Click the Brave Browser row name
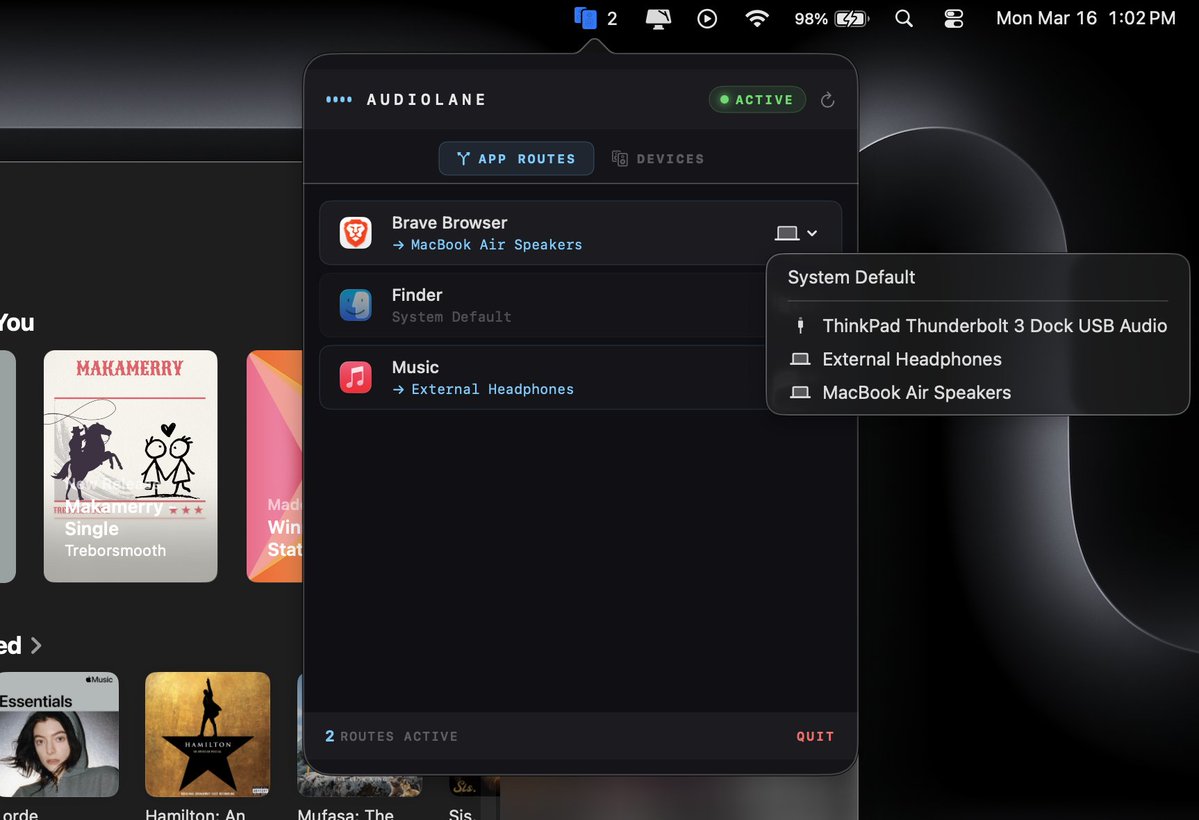This screenshot has width=1199, height=820. pyautogui.click(x=450, y=223)
